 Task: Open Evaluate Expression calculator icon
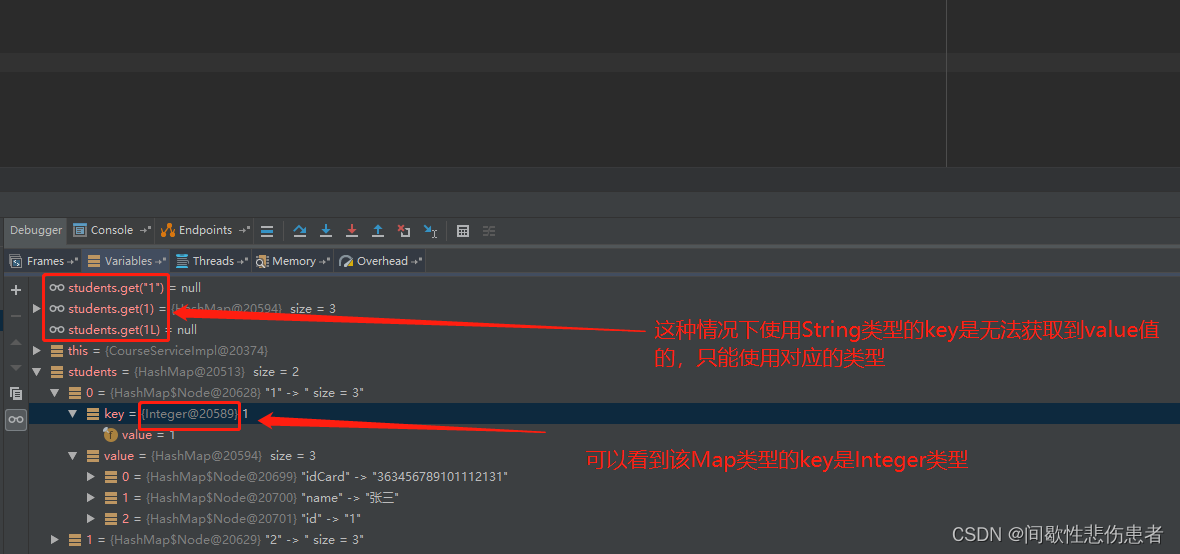pos(463,231)
